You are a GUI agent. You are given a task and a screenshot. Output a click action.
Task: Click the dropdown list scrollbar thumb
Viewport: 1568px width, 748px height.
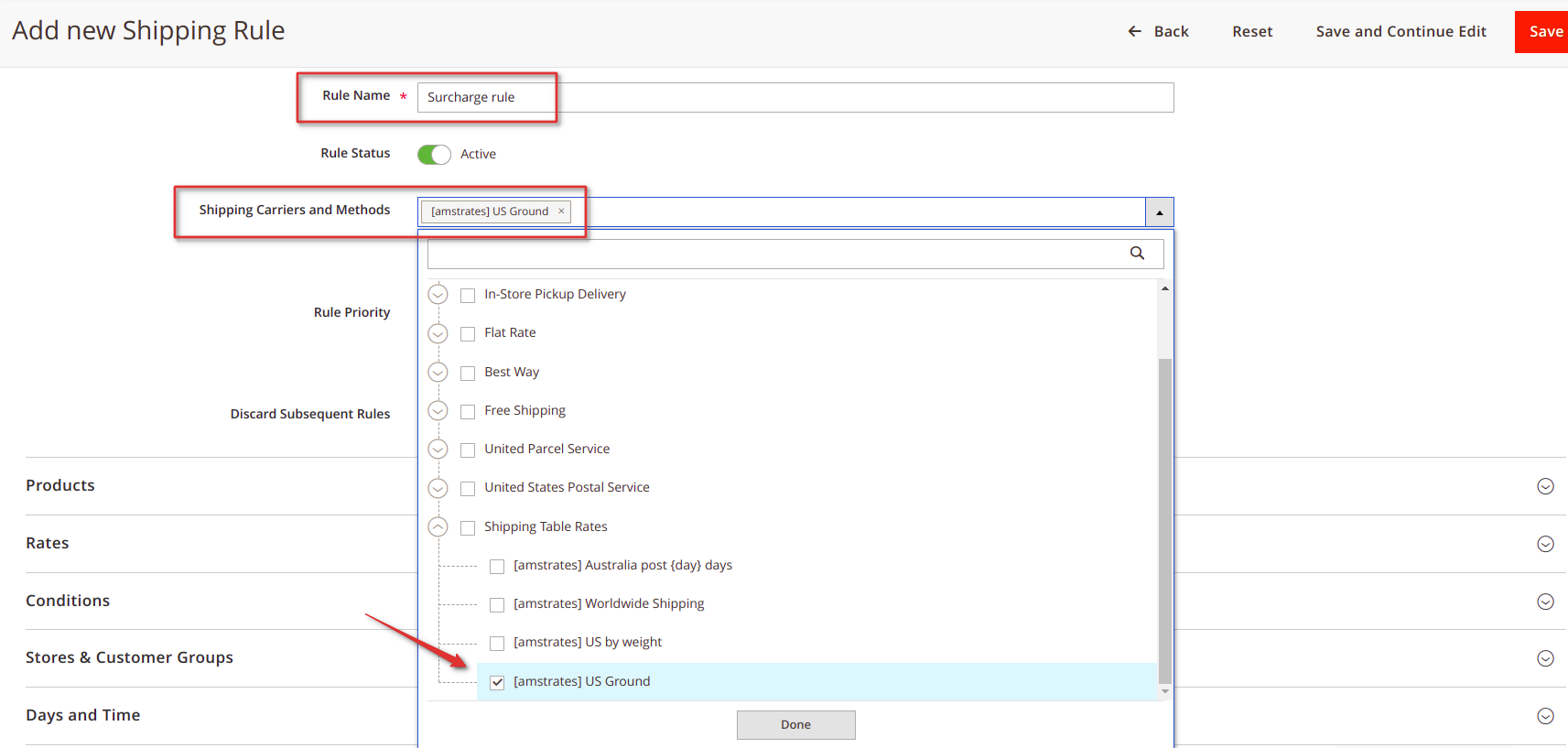tap(1164, 521)
